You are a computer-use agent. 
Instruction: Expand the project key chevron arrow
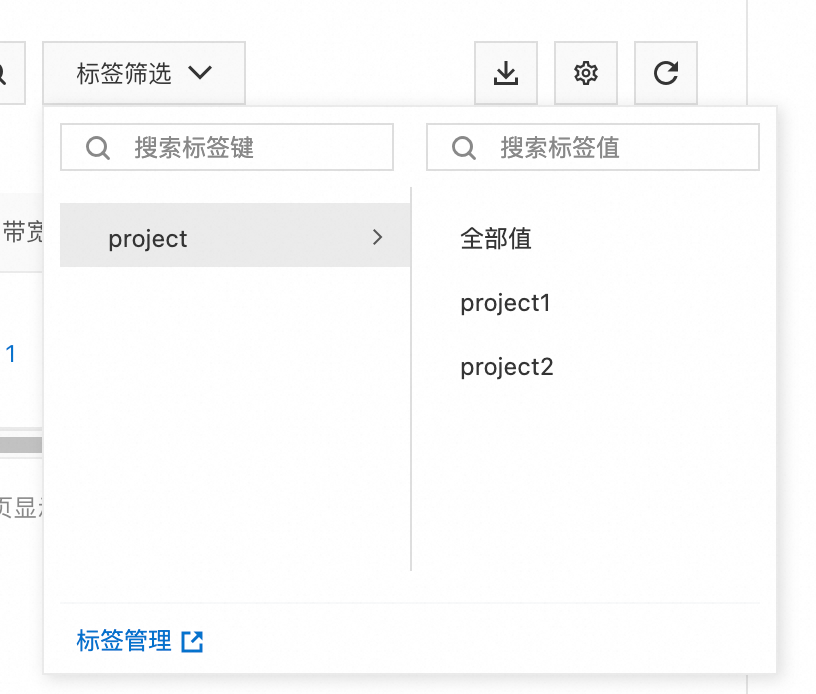pos(378,237)
